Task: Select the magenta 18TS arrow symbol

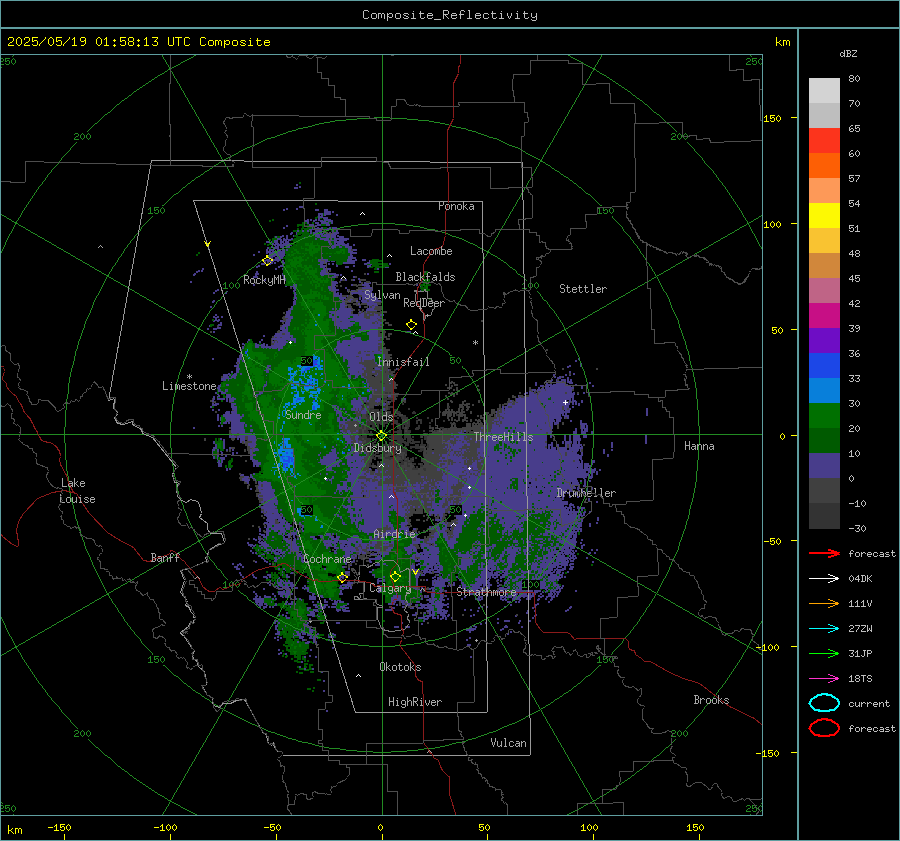Action: [x=824, y=679]
